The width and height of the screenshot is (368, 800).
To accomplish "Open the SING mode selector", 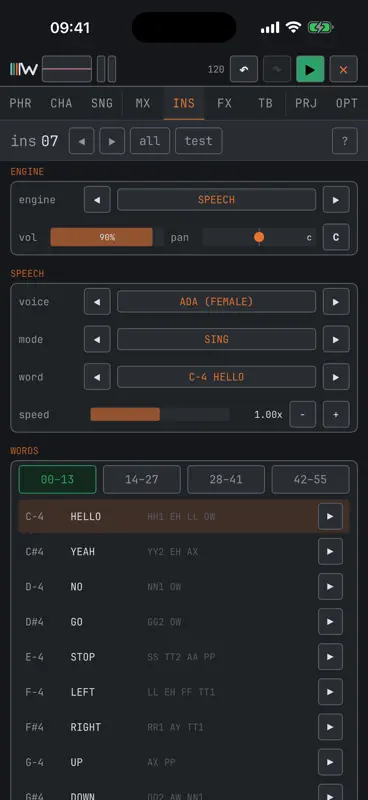I will [x=216, y=339].
